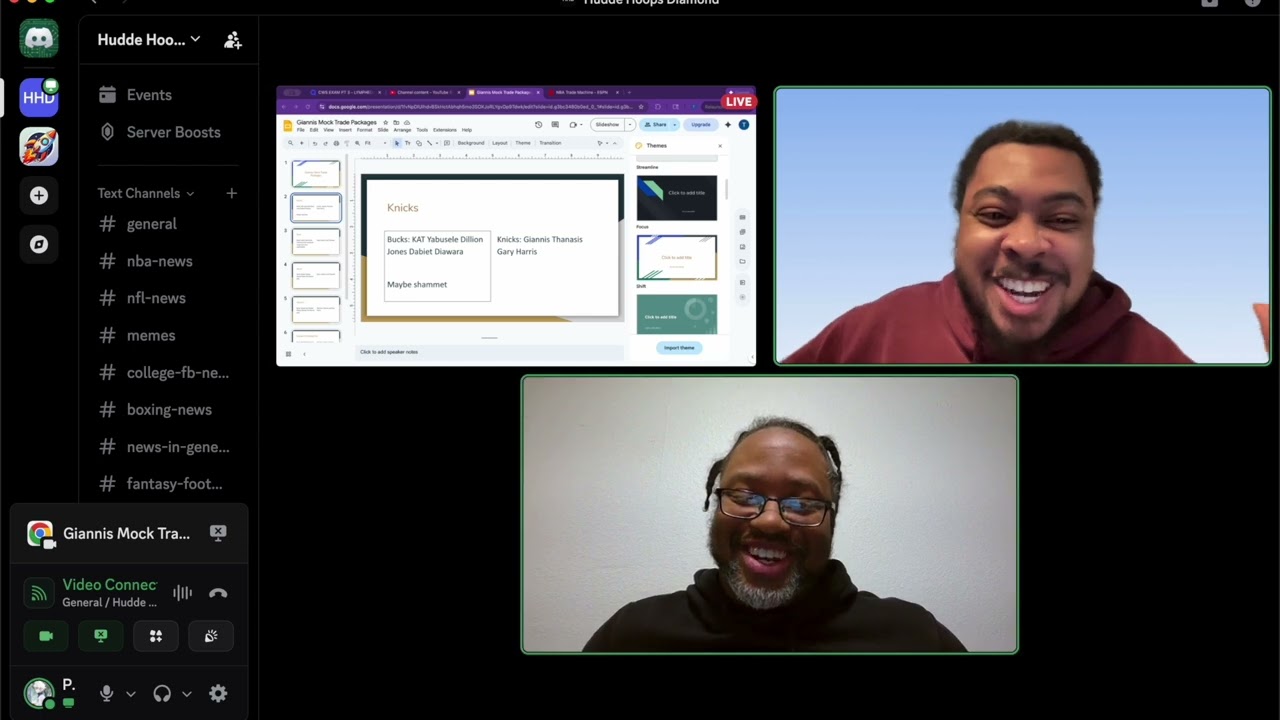Focus video tile of man wearing glasses

[x=770, y=514]
